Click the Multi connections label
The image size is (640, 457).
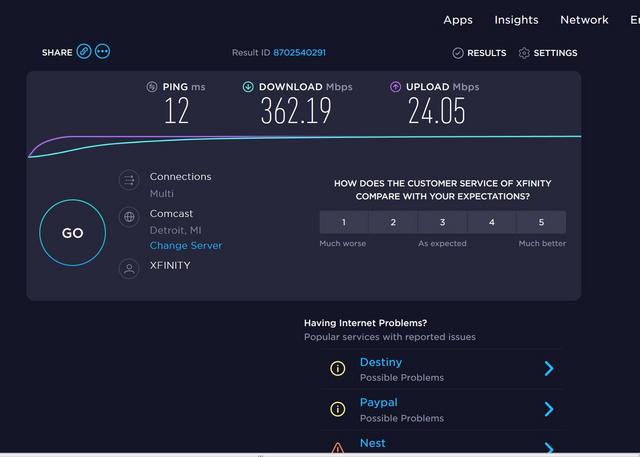pos(162,194)
